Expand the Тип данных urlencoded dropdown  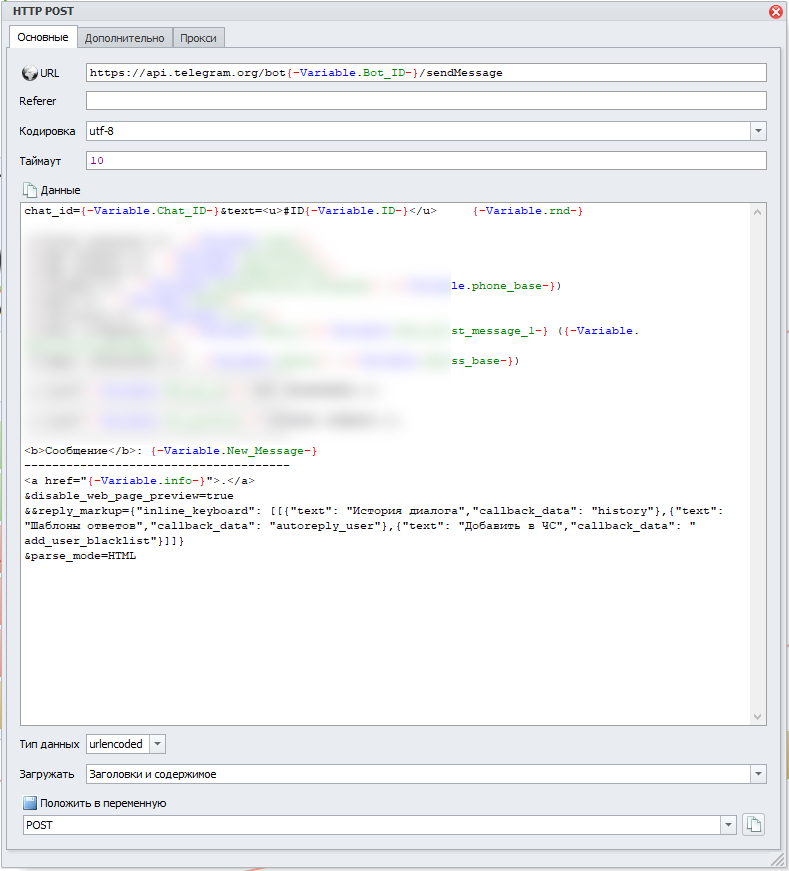click(157, 744)
